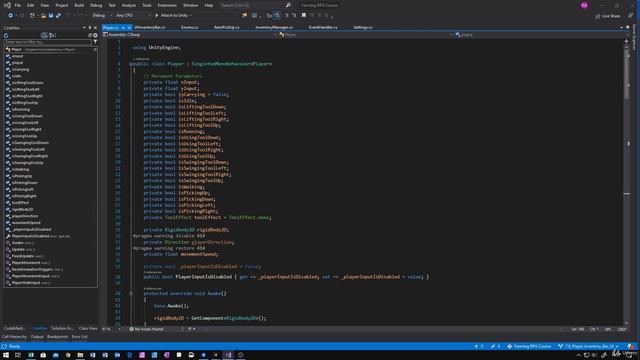Viewport: 640px width, 360px height.
Task: Open the Debug menu
Action: [x=96, y=5]
